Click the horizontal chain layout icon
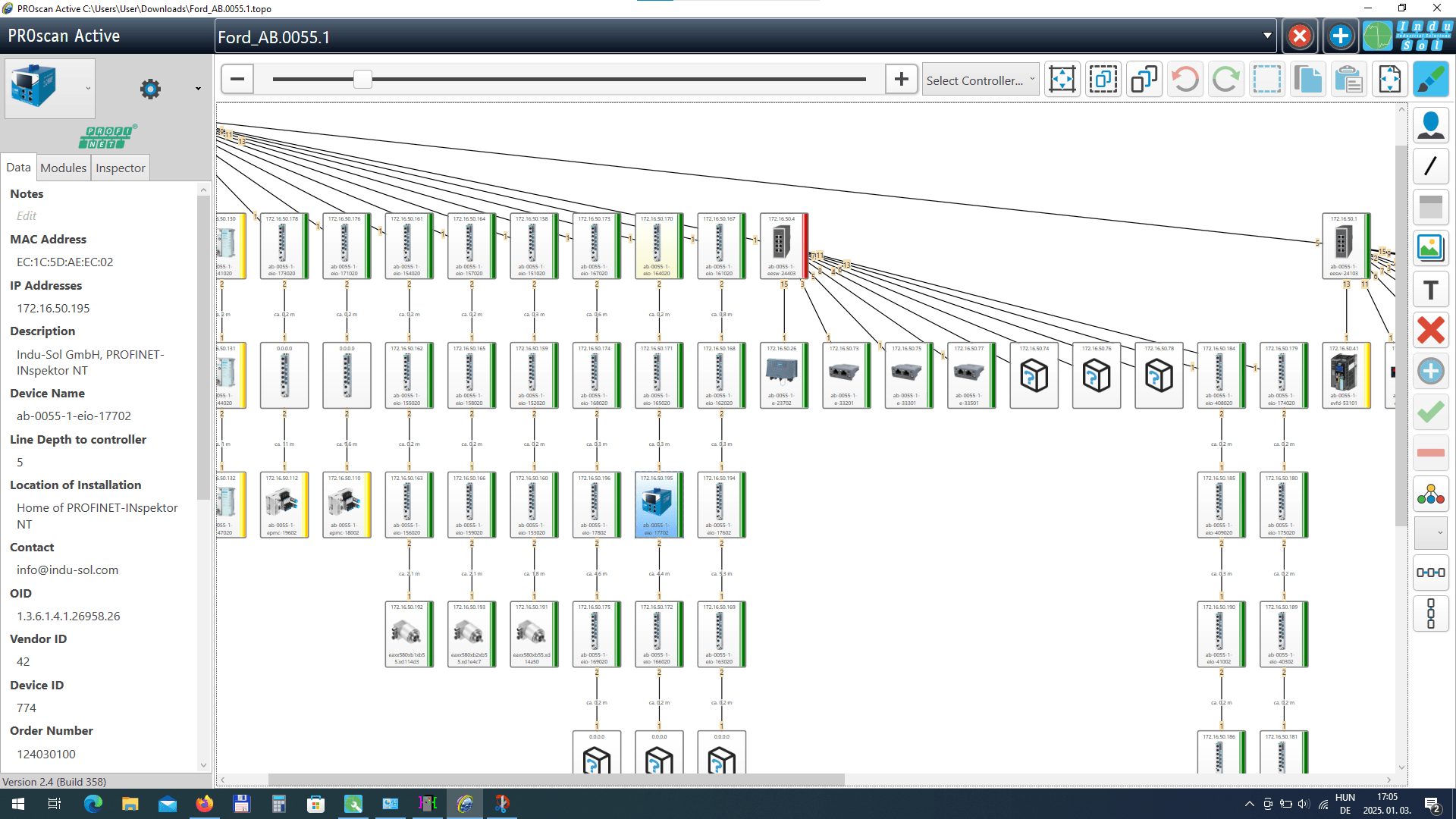The image size is (1456, 819). 1430,573
